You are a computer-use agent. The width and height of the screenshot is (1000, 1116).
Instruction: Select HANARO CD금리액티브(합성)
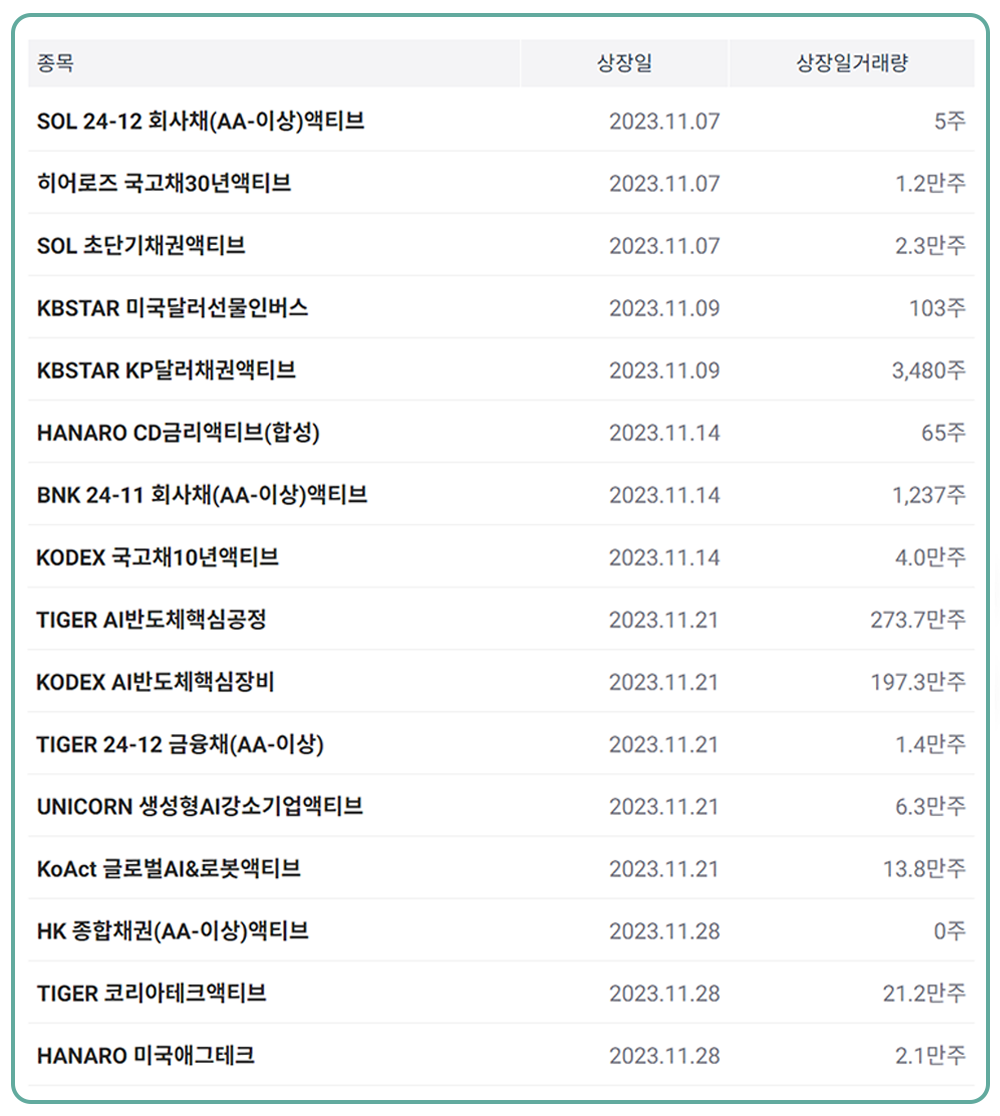[x=178, y=433]
